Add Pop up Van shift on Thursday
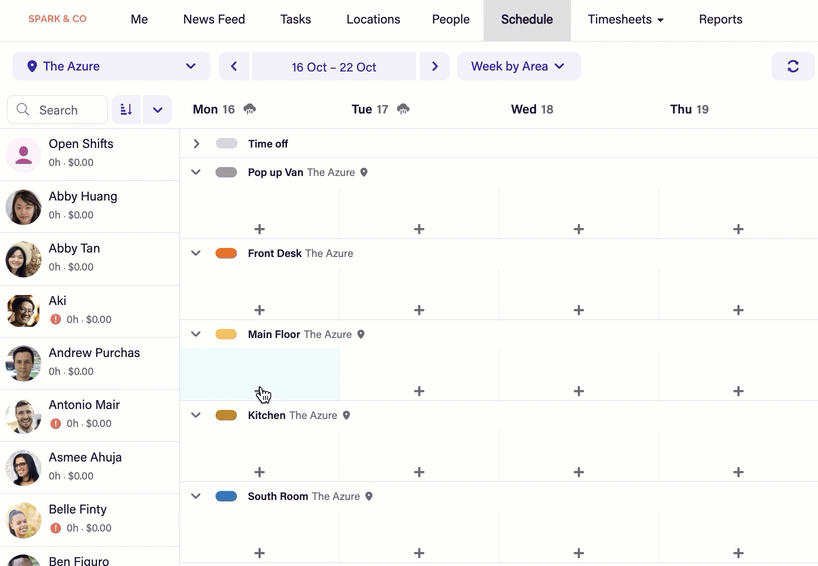The width and height of the screenshot is (818, 566). coord(738,229)
